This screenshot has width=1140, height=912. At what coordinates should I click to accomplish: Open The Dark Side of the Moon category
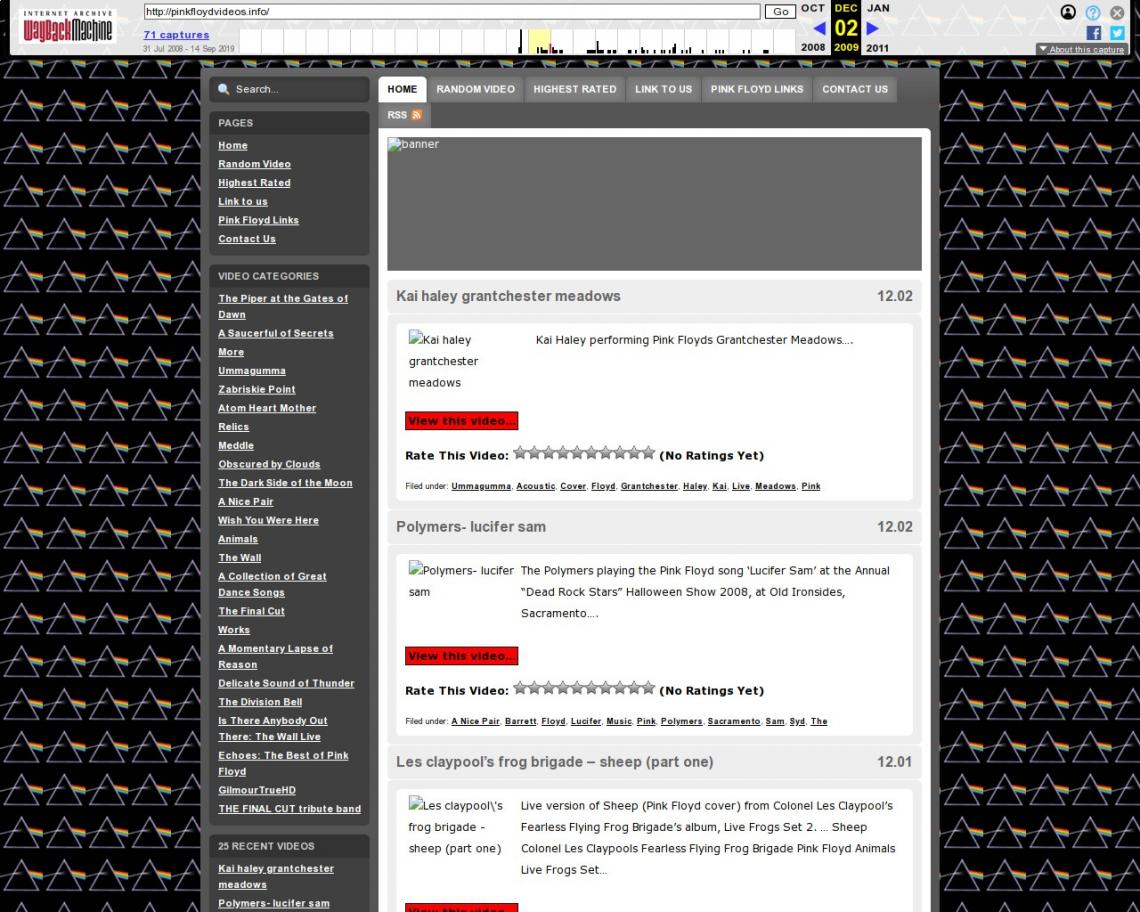285,483
